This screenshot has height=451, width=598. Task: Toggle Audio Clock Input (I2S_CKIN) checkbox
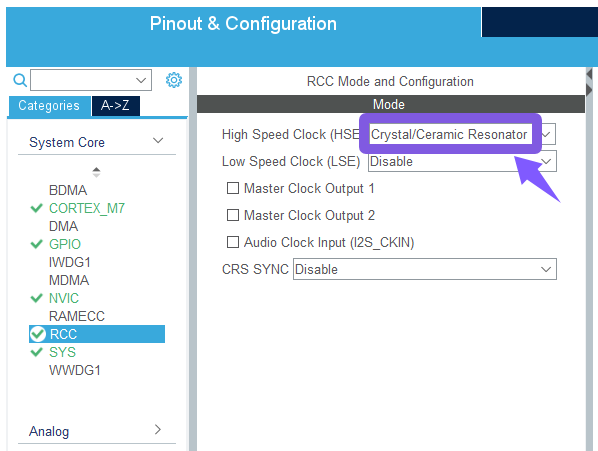233,242
